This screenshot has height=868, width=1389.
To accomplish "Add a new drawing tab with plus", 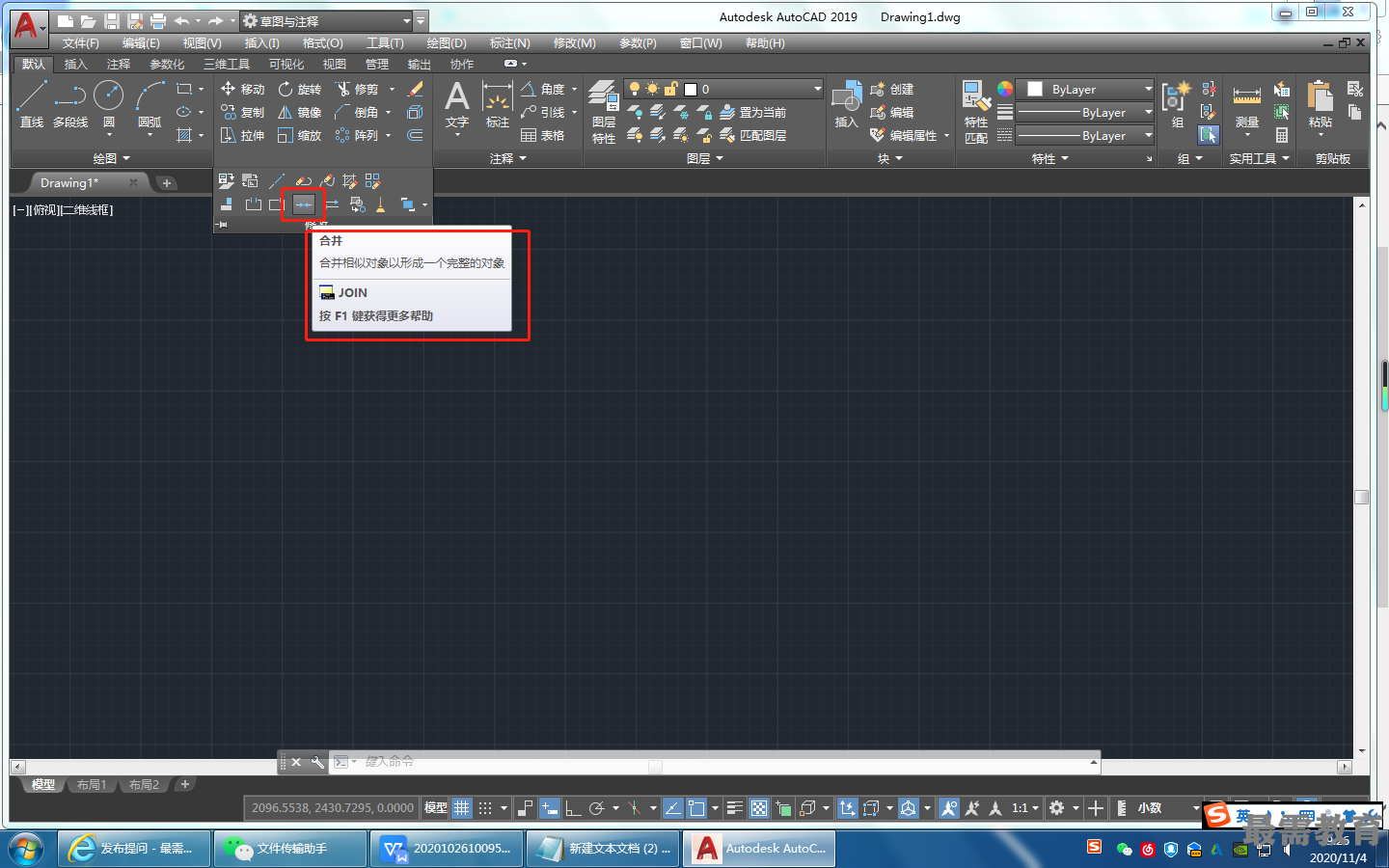I will pos(167,182).
